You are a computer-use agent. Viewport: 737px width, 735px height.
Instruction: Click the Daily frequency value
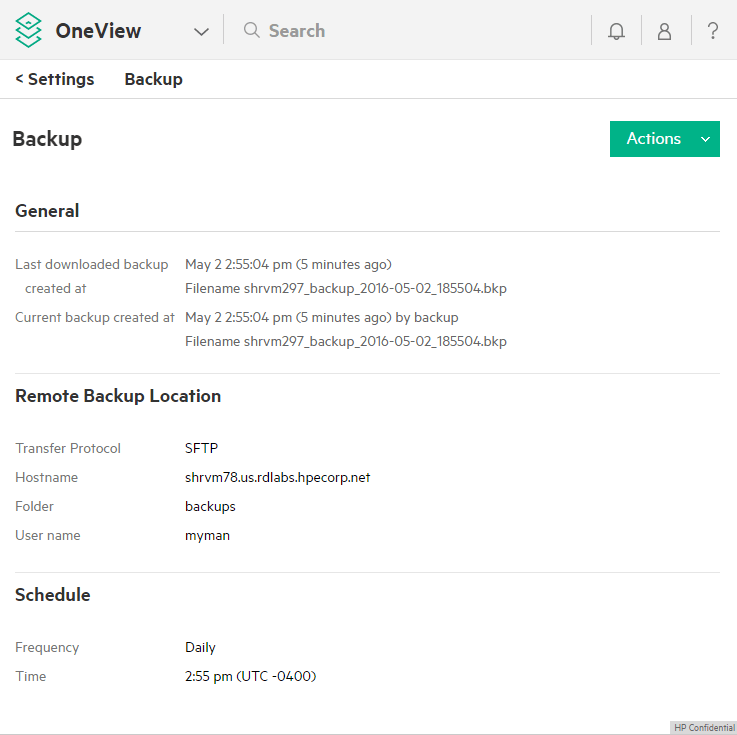(200, 647)
